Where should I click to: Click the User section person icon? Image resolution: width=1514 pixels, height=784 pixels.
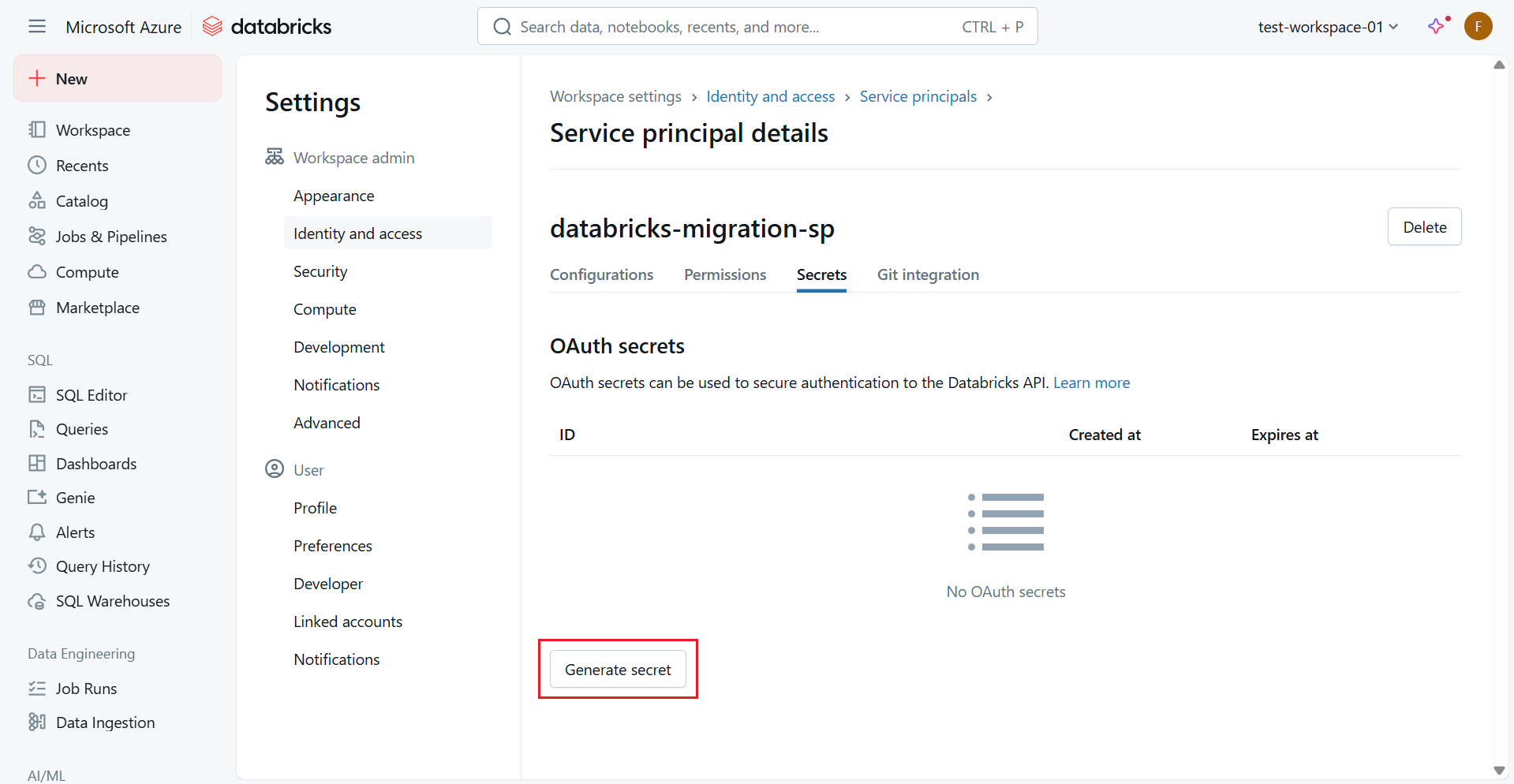[275, 469]
